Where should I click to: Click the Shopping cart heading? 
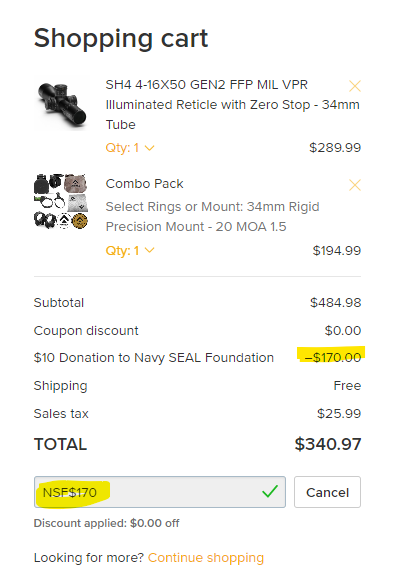tap(121, 38)
